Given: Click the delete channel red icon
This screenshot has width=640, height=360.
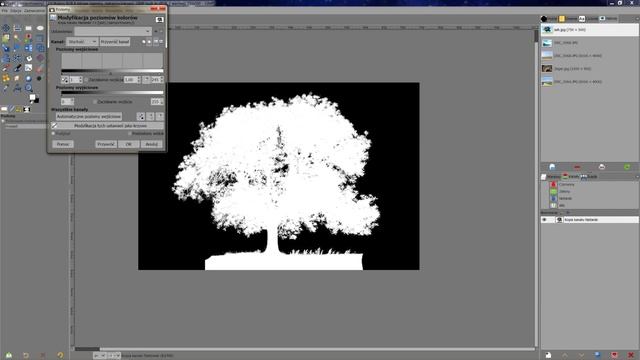Looking at the screenshot, I should 631,355.
